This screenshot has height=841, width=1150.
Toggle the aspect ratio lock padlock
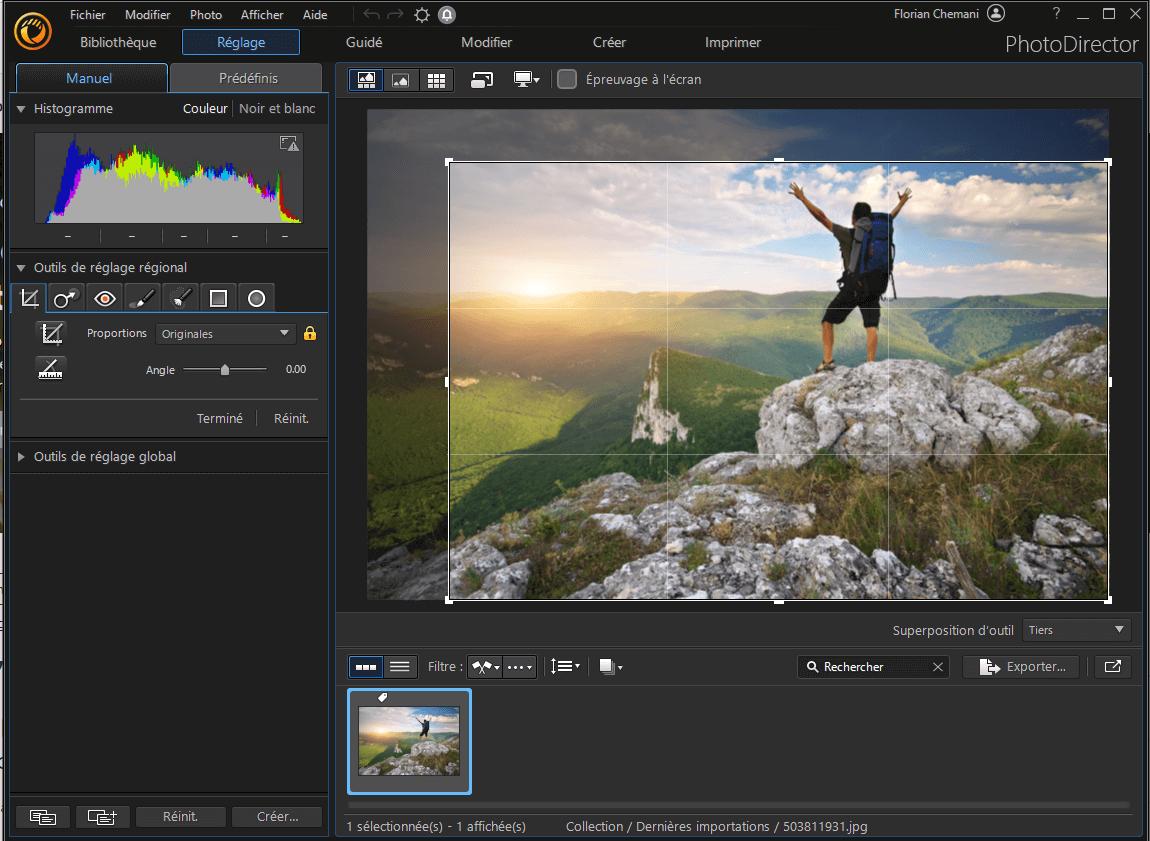point(310,333)
